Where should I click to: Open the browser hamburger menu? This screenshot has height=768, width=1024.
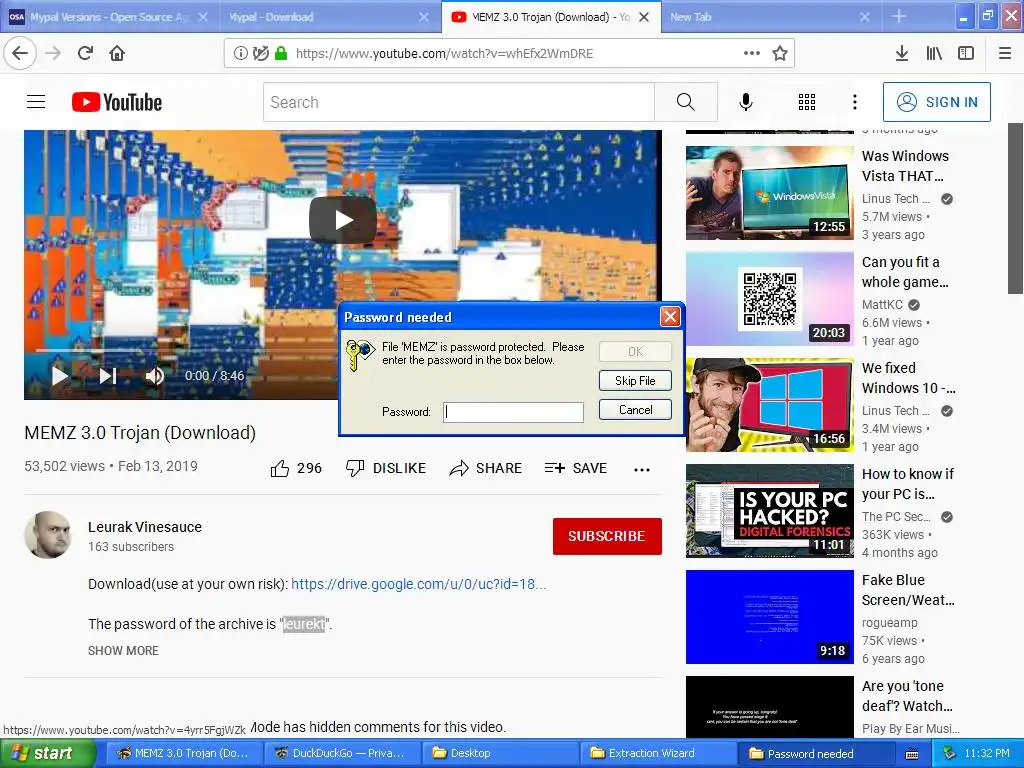point(1005,53)
